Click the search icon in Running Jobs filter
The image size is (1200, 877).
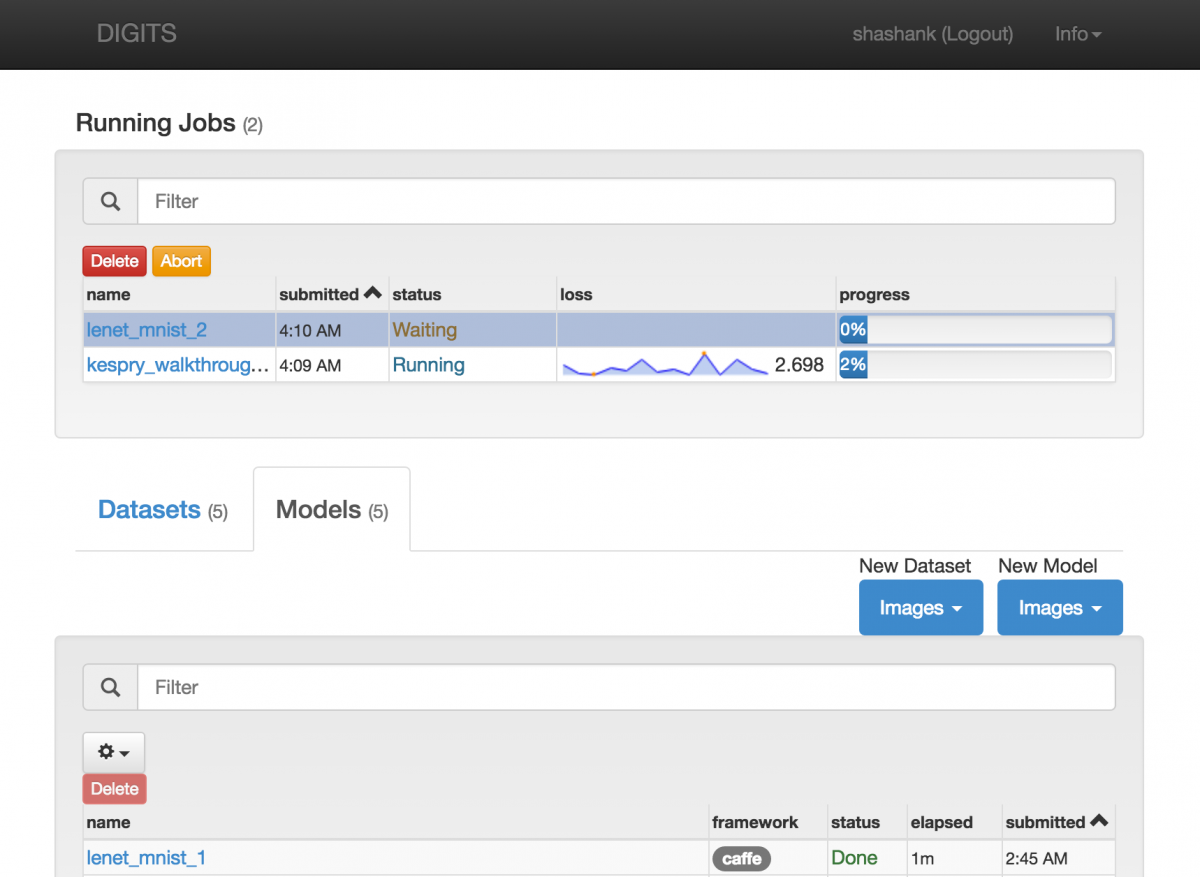pos(110,201)
